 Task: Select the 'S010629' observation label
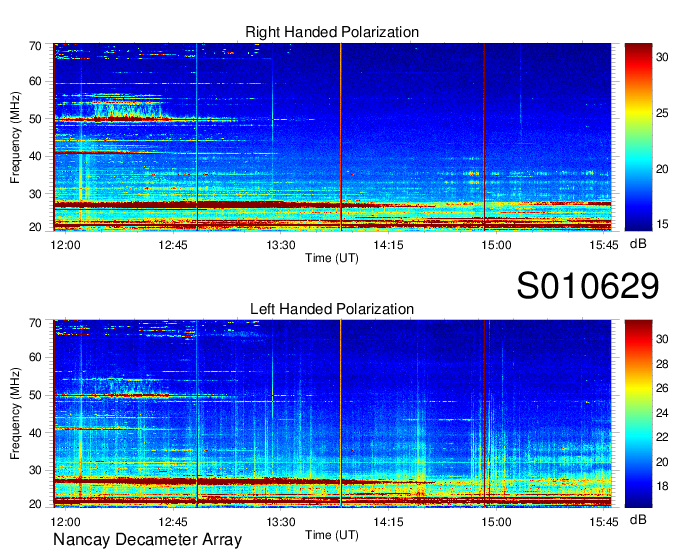pyautogui.click(x=588, y=286)
